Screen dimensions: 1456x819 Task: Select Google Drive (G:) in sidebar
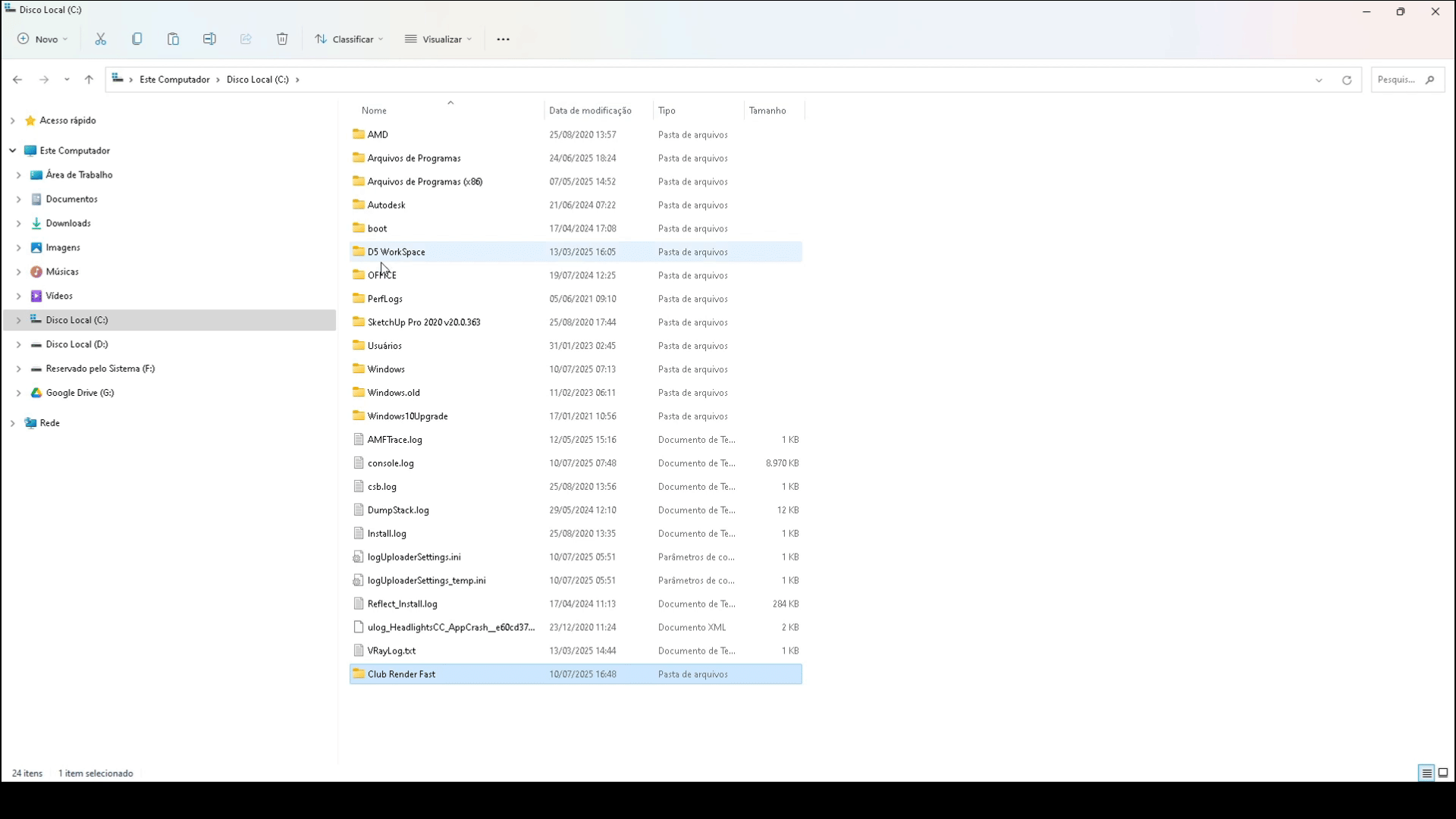click(x=80, y=393)
